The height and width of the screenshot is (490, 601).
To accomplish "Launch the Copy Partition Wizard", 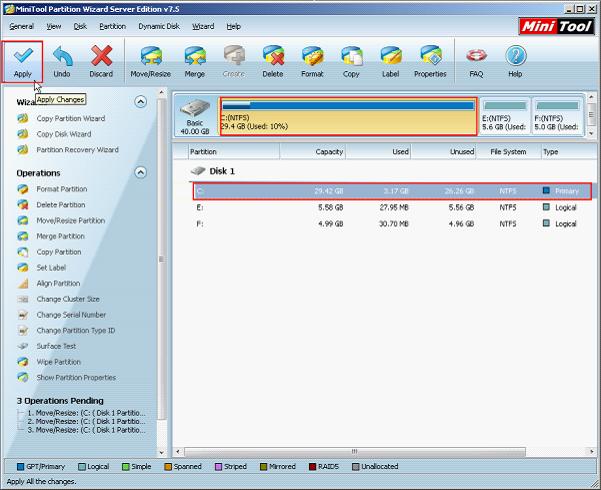I will pyautogui.click(x=71, y=118).
